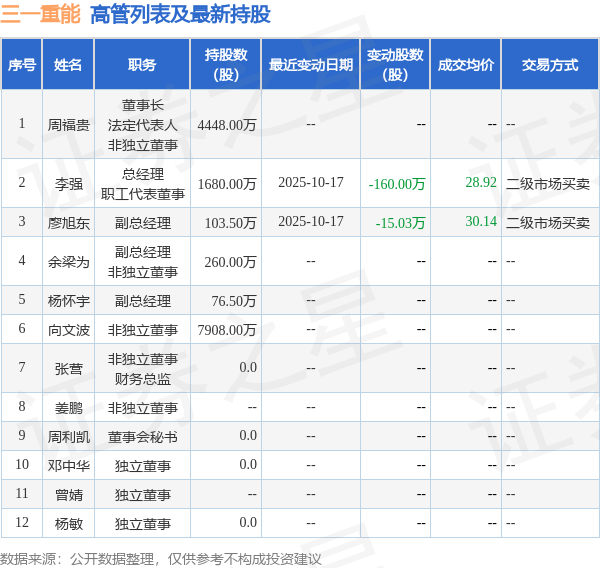Click the 交易方式 column header
The width and height of the screenshot is (600, 568).
pyautogui.click(x=549, y=65)
